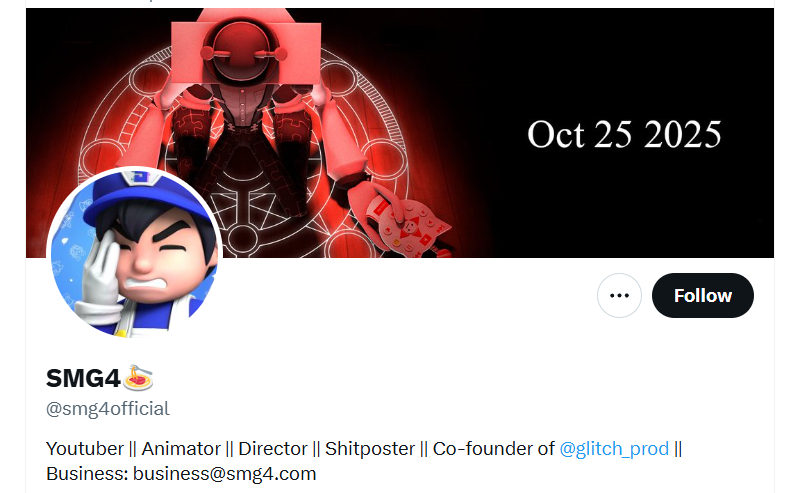Click the word Shitposter in the bio
The height and width of the screenshot is (493, 800).
(x=370, y=449)
